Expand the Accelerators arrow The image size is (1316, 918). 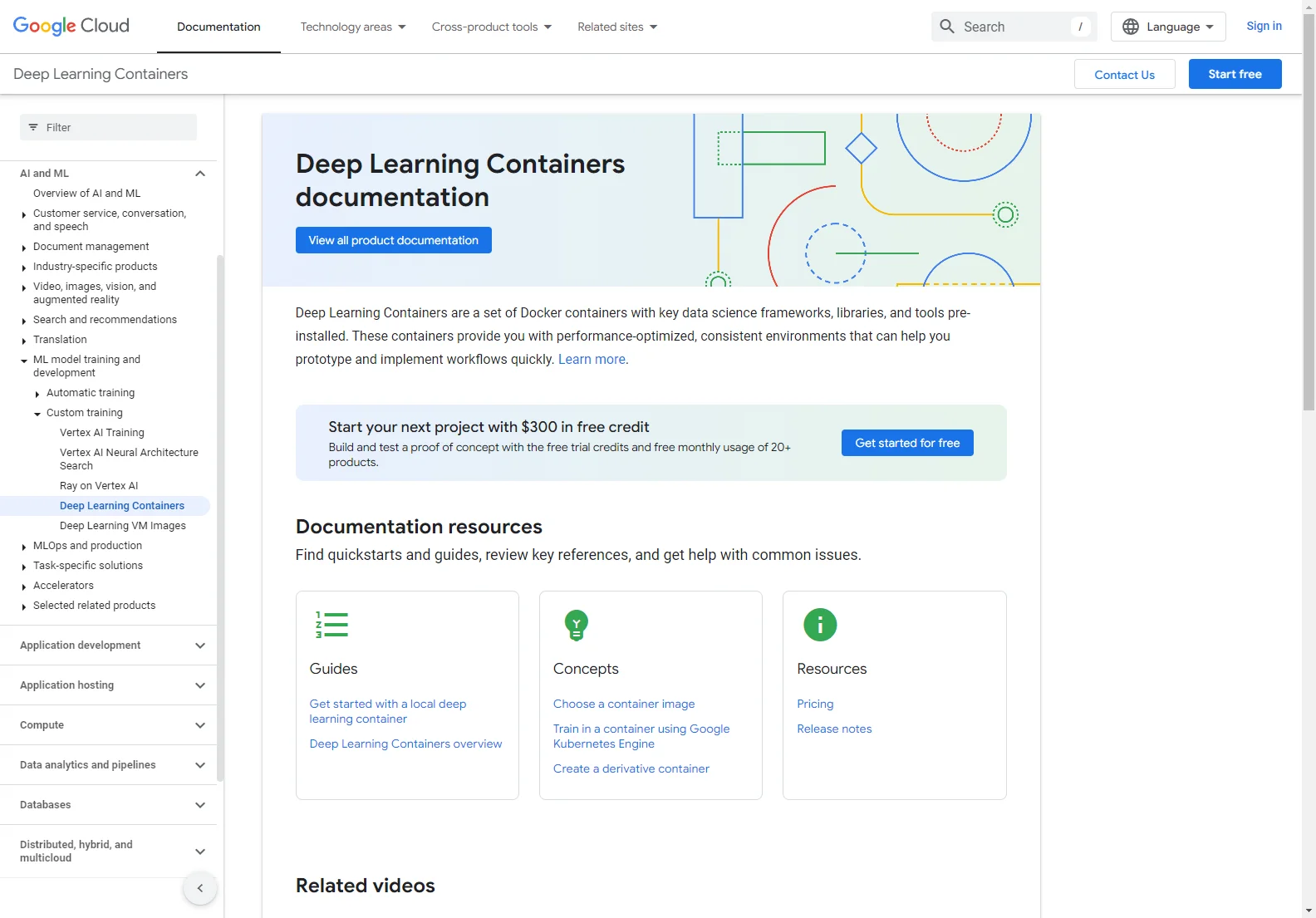[x=24, y=587]
